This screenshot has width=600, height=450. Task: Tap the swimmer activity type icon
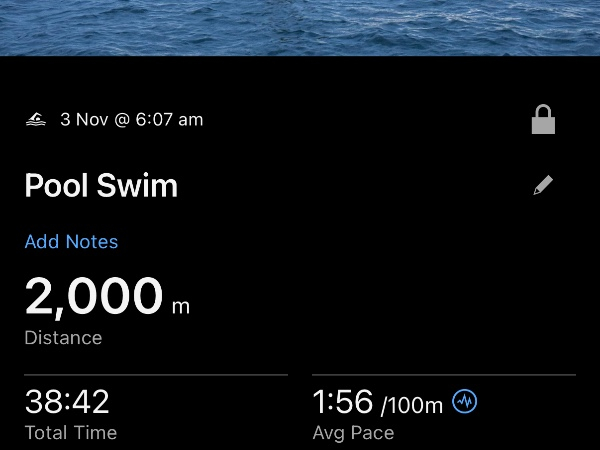(x=36, y=120)
